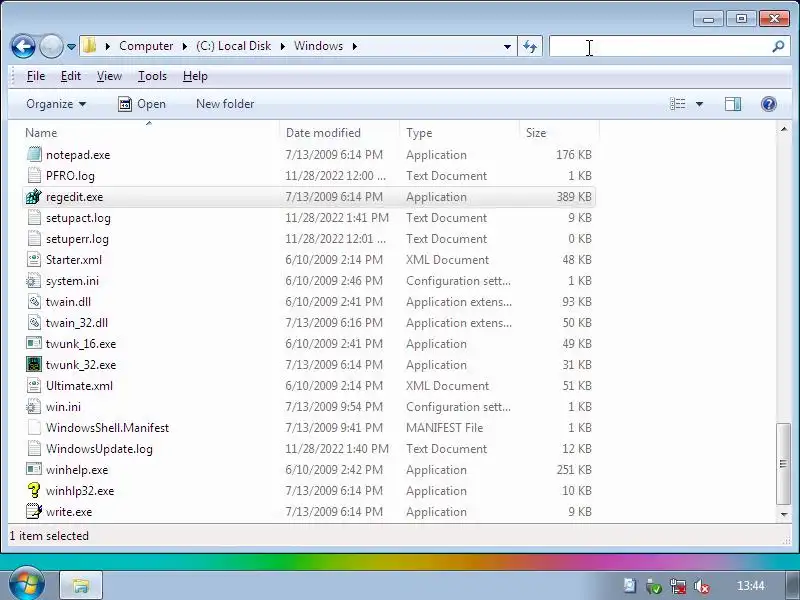Click the Open toolbar button

coord(142,104)
